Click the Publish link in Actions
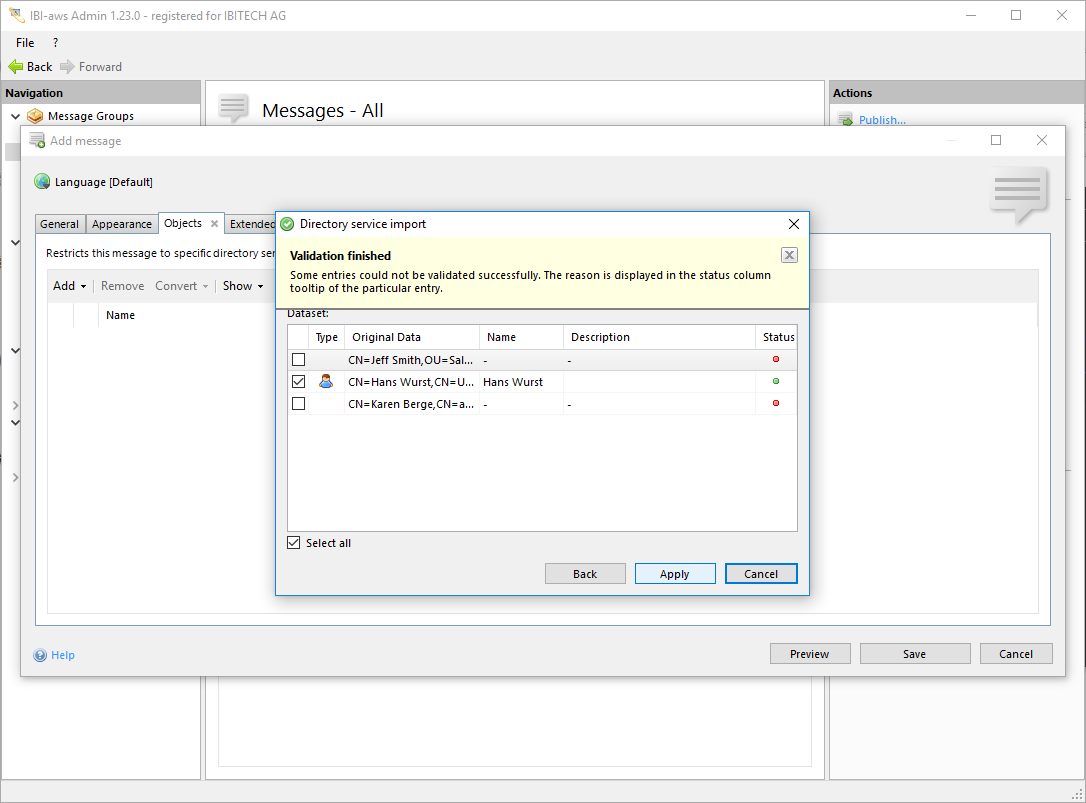The height and width of the screenshot is (803, 1086). (881, 120)
